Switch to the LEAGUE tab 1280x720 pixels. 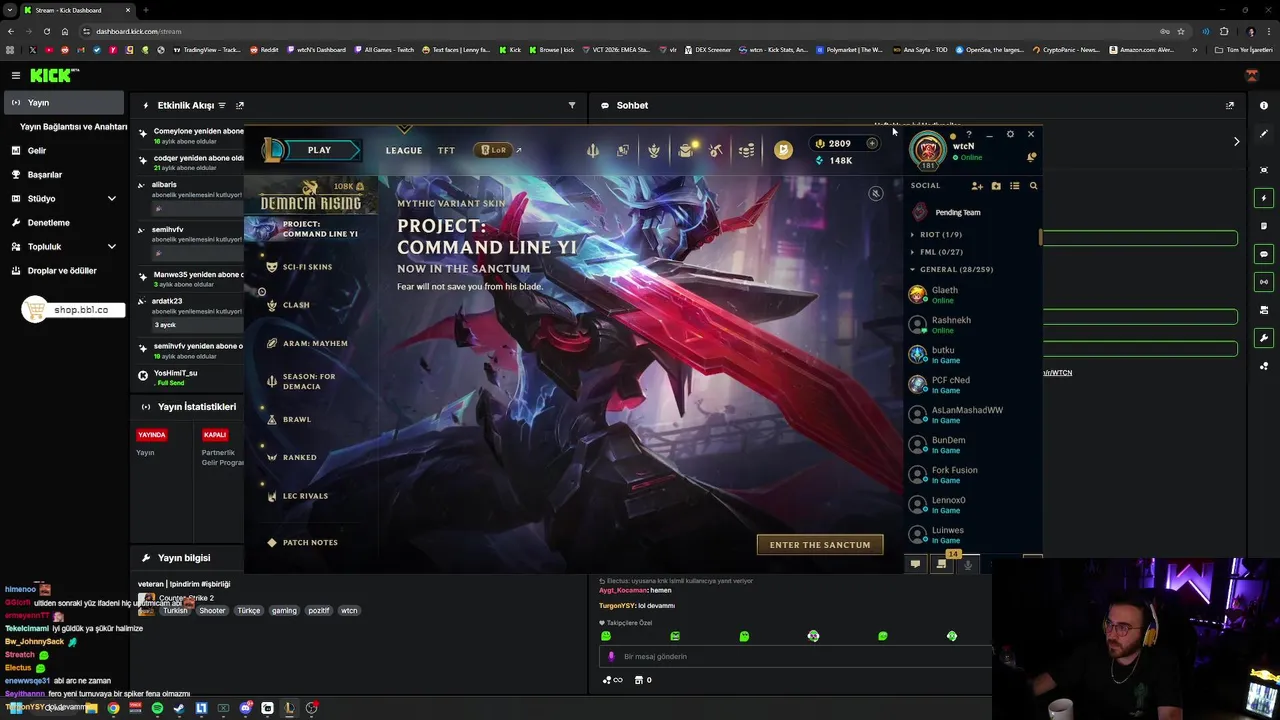point(404,150)
